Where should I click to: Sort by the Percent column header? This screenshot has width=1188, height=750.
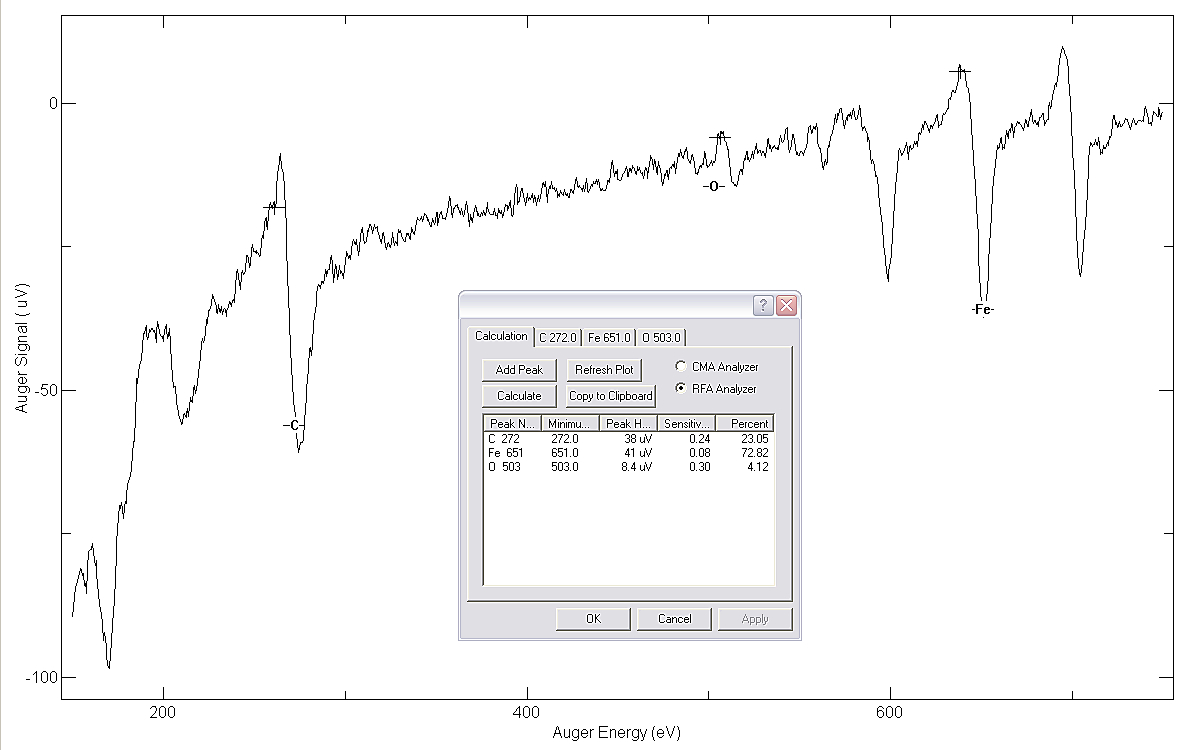pyautogui.click(x=745, y=424)
